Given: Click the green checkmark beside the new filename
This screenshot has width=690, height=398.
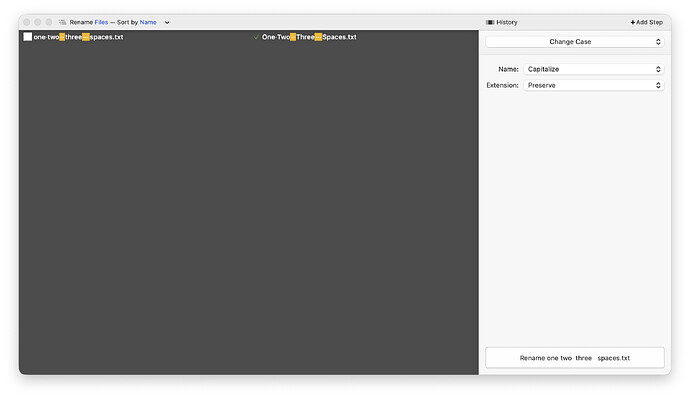Looking at the screenshot, I should (256, 37).
